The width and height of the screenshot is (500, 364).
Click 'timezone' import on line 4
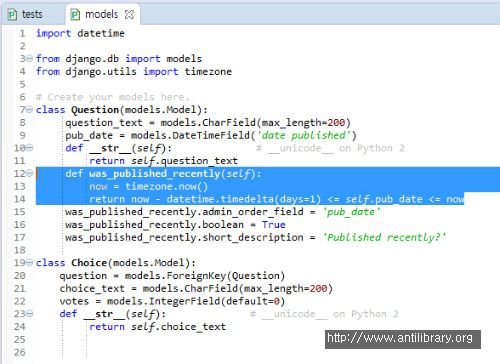[x=208, y=71]
